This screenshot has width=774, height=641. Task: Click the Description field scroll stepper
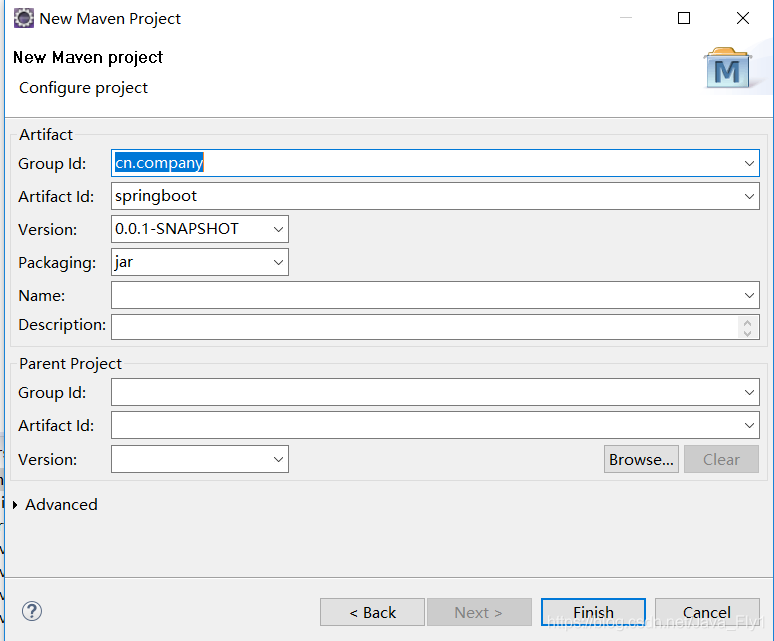tap(747, 328)
